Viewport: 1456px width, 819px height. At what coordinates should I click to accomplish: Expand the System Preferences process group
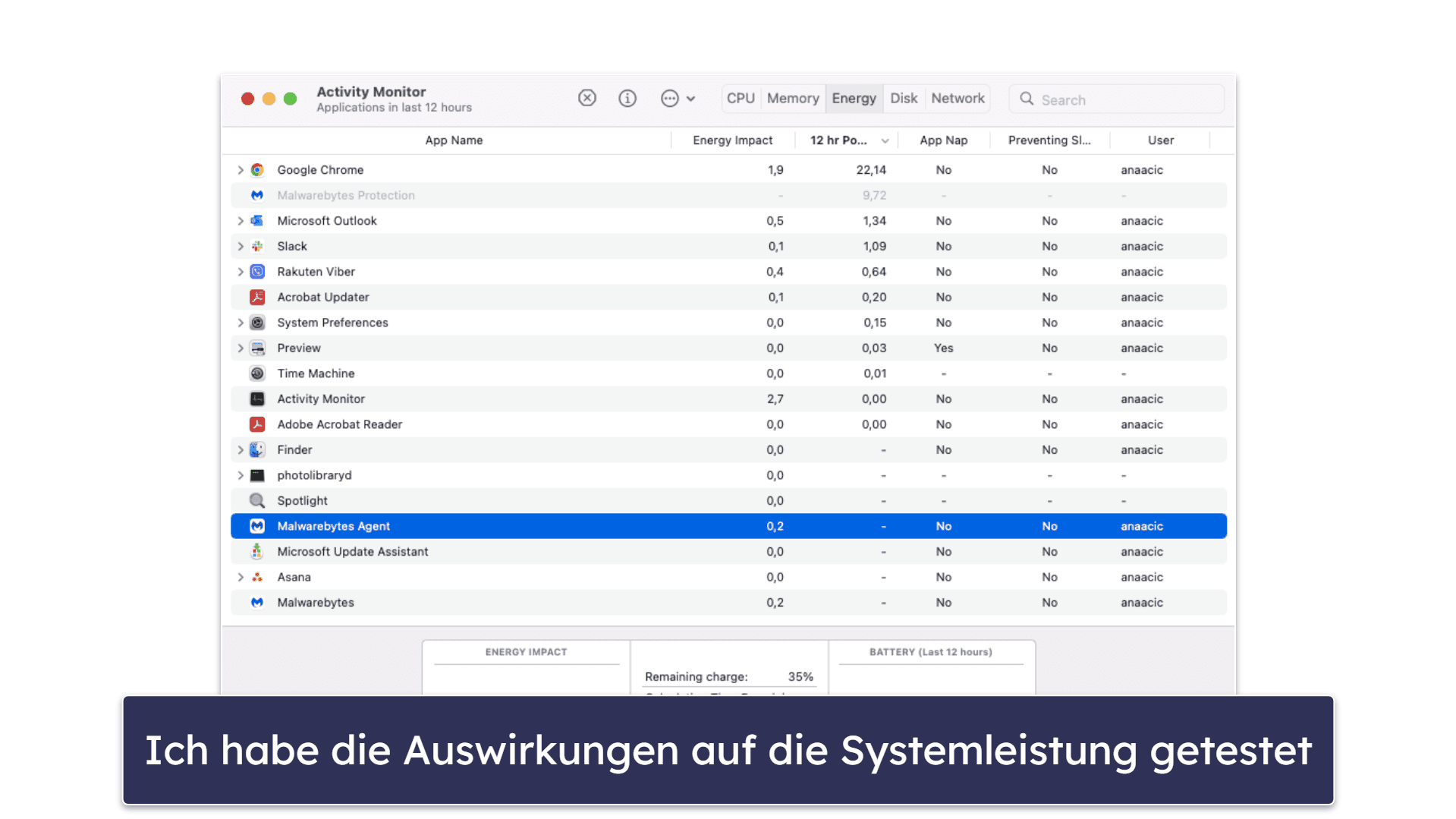[241, 323]
